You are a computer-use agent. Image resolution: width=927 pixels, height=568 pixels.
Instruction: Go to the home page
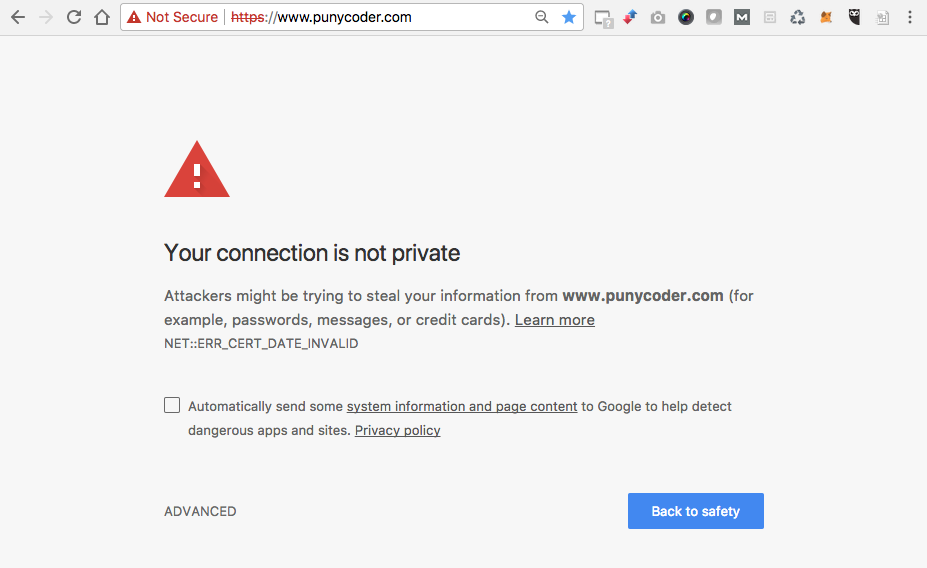[101, 17]
